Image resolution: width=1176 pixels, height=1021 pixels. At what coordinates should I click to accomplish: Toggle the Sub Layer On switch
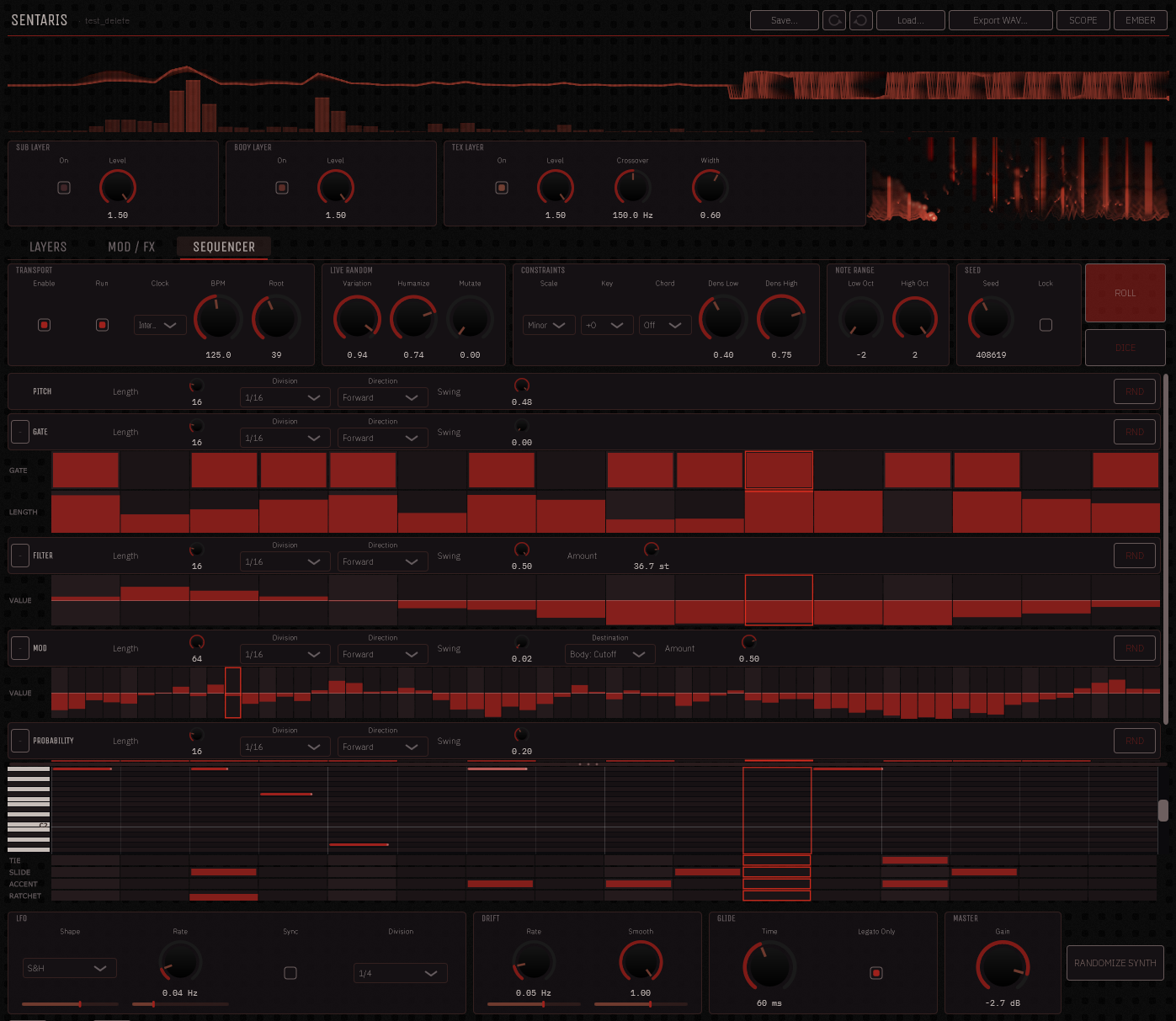(x=64, y=188)
